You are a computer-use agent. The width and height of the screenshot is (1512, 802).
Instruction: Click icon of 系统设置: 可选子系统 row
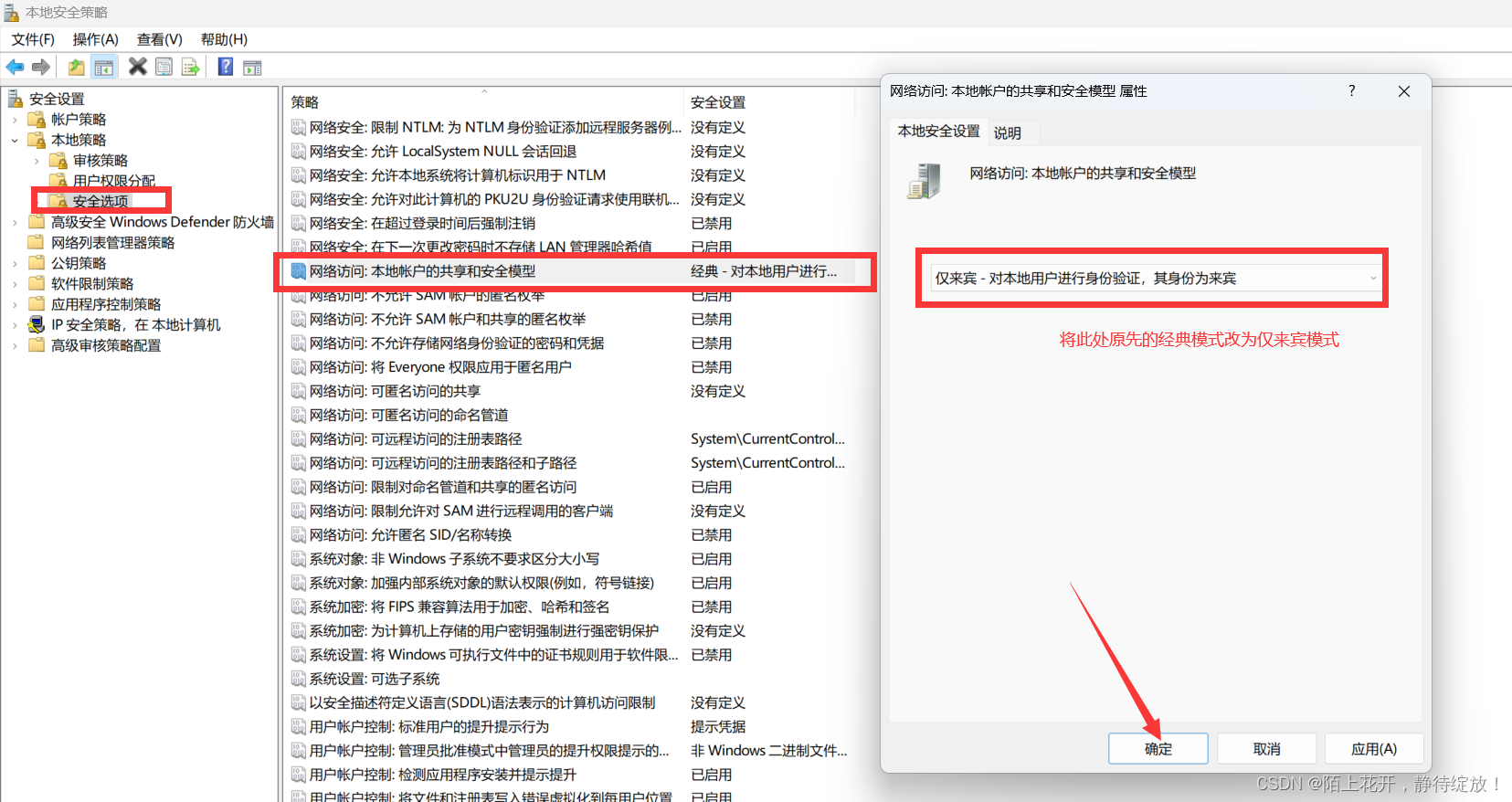point(299,679)
